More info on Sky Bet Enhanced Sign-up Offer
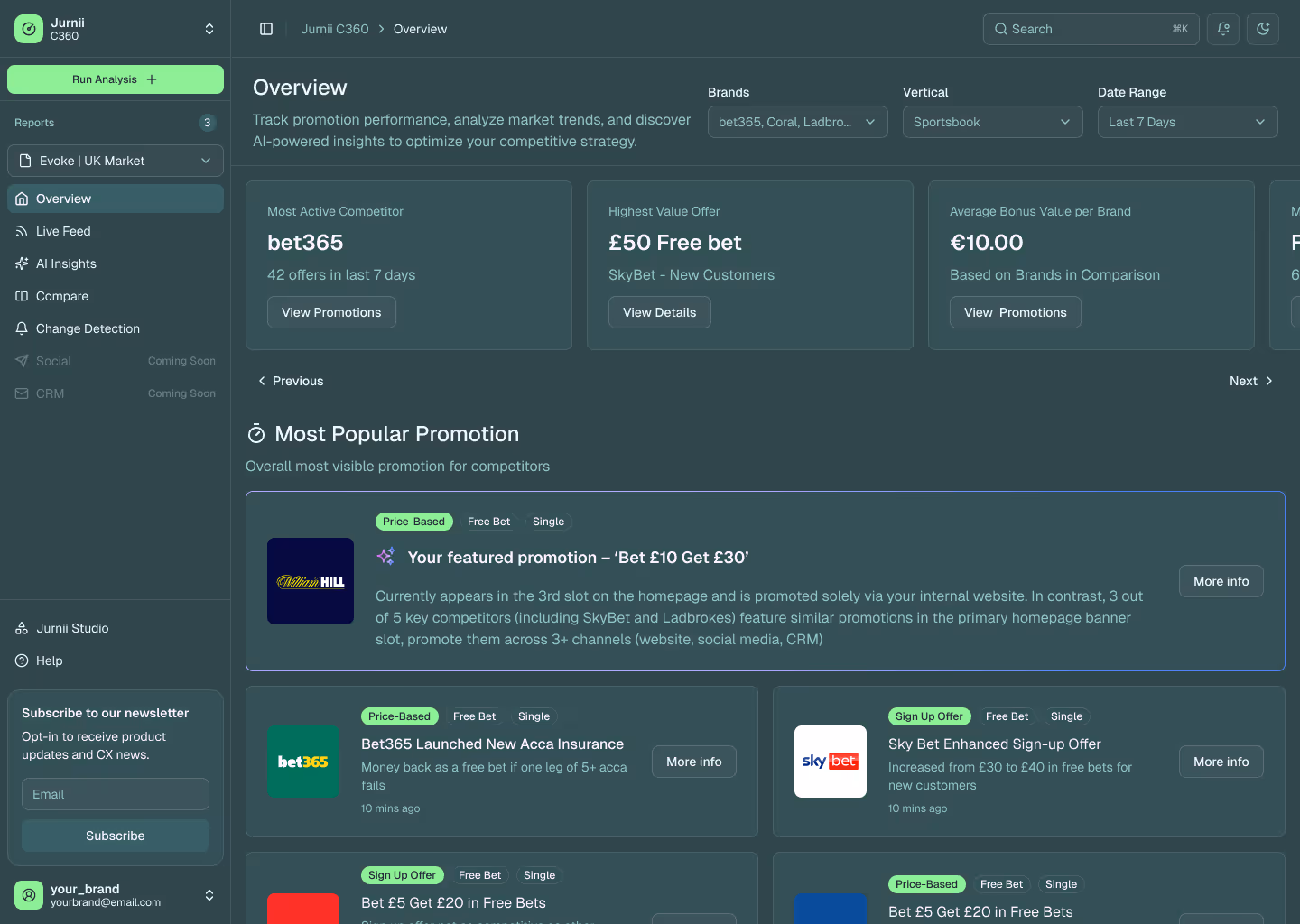The width and height of the screenshot is (1300, 924). pyautogui.click(x=1221, y=762)
